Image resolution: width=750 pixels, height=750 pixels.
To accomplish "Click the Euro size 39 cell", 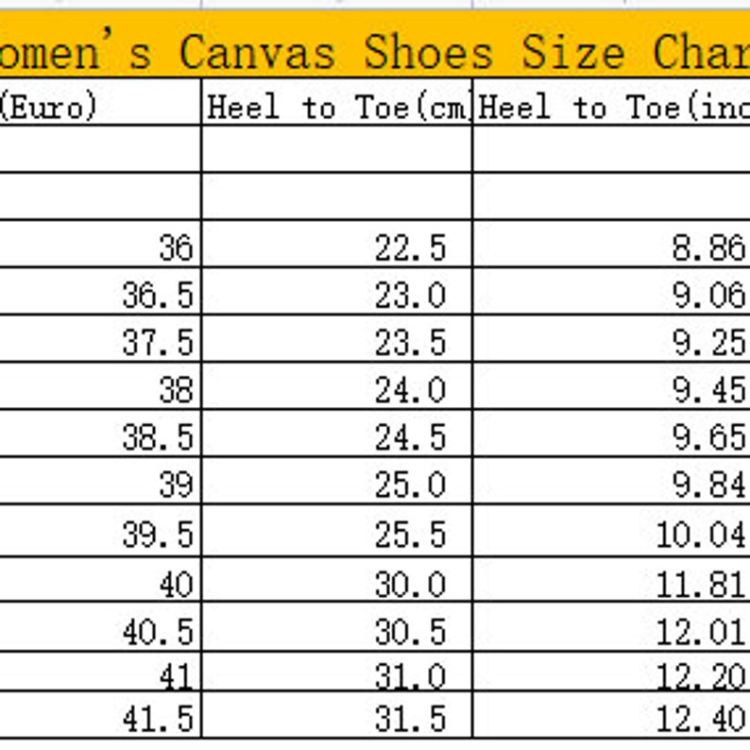I will coord(100,485).
